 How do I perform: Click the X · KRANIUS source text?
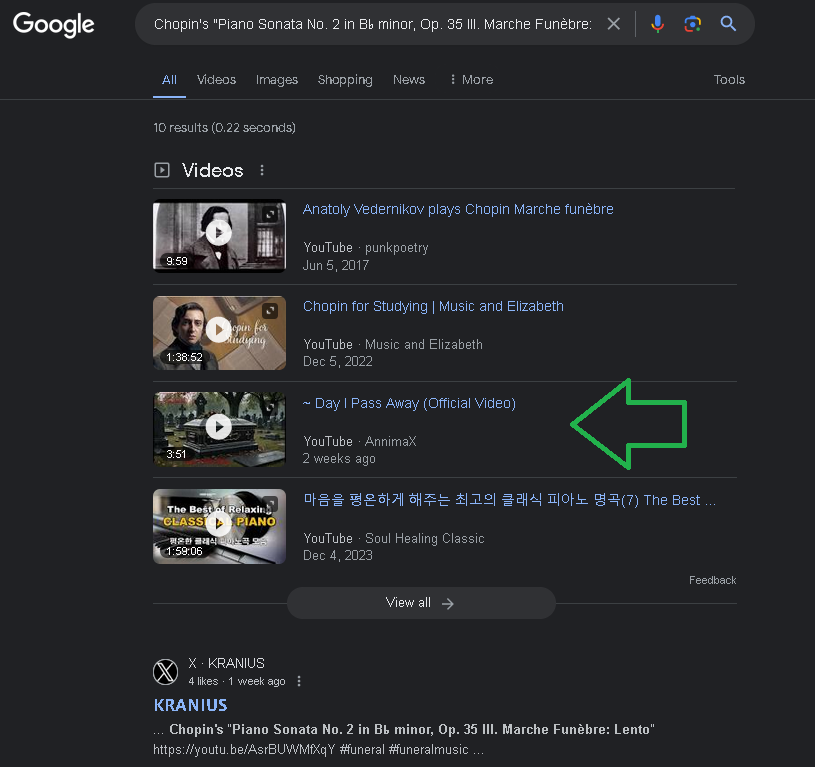(x=226, y=664)
